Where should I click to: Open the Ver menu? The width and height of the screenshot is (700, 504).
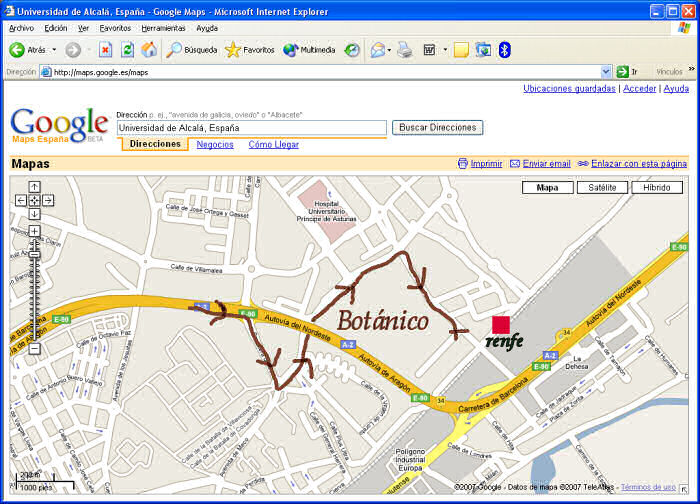[83, 28]
